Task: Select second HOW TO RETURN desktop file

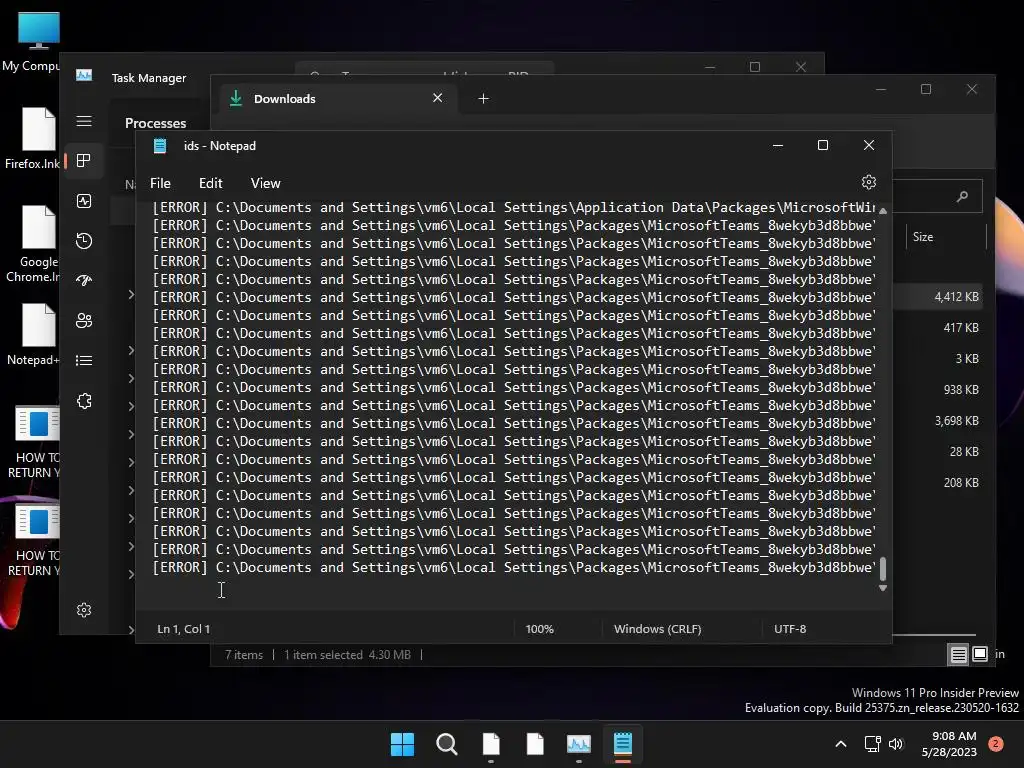Action: 35,540
